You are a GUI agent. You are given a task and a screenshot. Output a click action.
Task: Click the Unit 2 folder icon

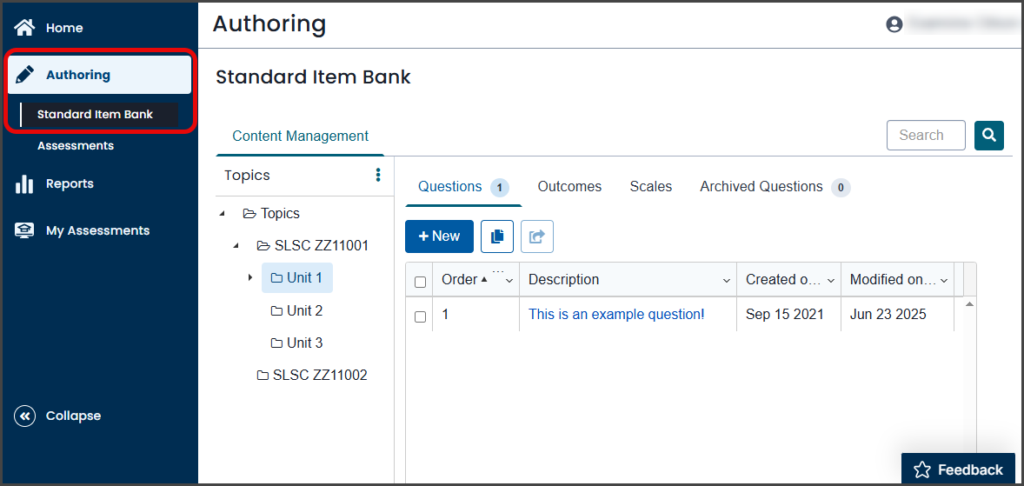click(x=277, y=311)
